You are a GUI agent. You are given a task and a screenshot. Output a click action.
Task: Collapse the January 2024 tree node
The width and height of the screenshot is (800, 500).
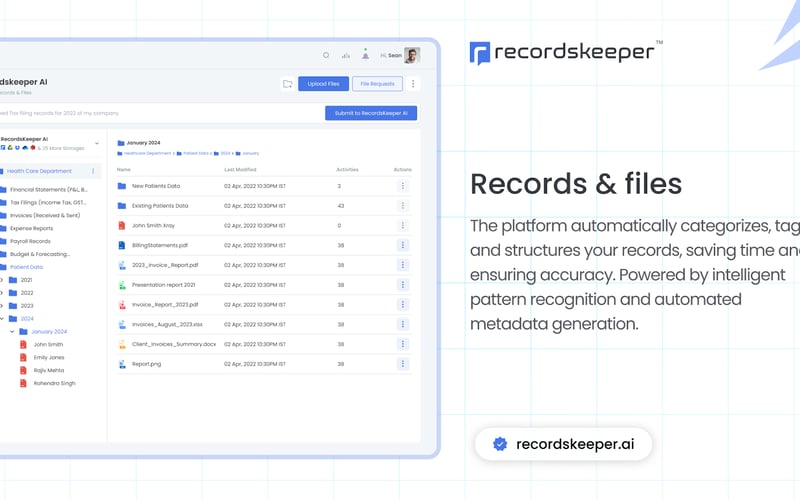[12, 332]
